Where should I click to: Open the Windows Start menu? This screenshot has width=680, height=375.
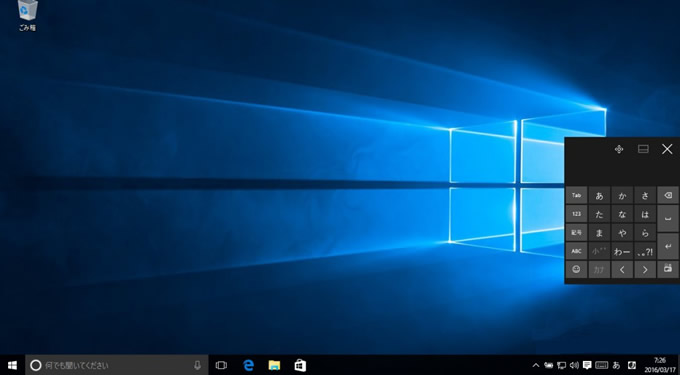pyautogui.click(x=12, y=365)
